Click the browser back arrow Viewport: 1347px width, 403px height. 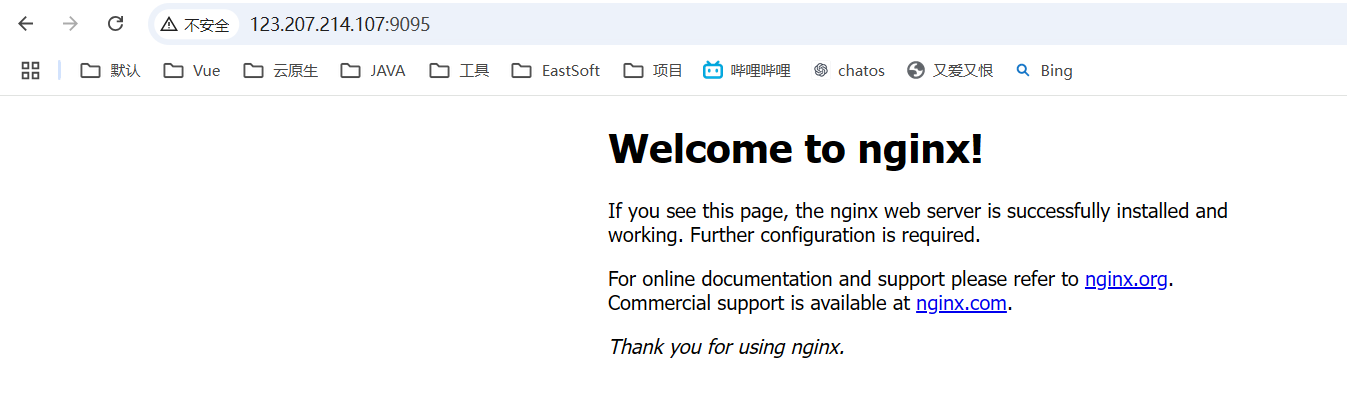tap(26, 24)
